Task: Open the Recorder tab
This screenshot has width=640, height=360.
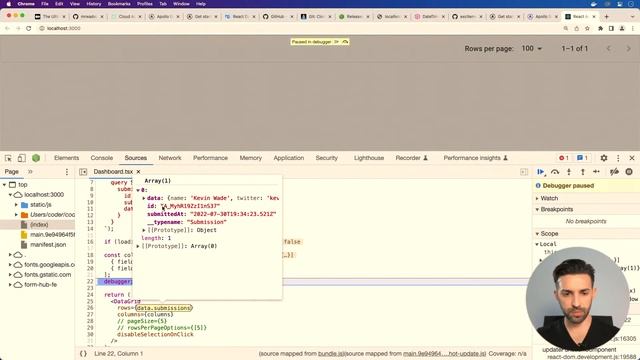Action: (411, 158)
